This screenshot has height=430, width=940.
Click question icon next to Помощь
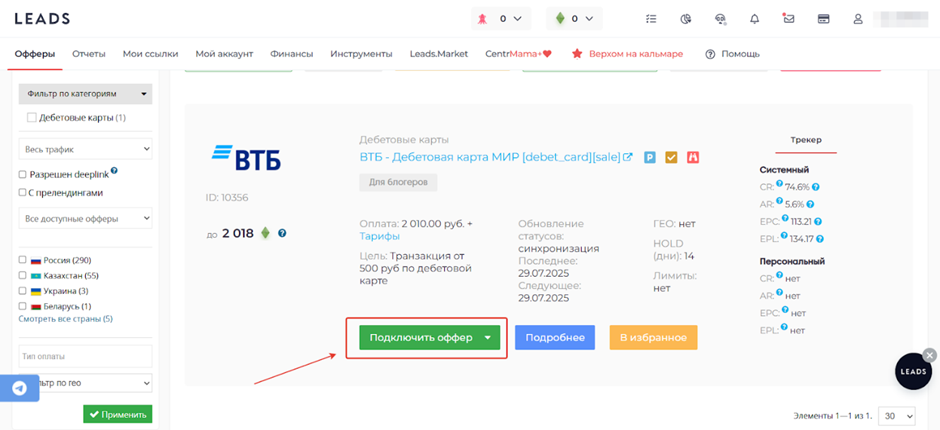pos(710,54)
